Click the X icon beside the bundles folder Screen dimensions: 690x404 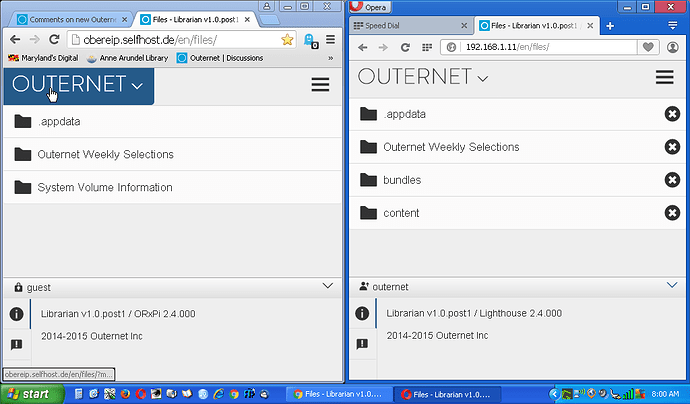coord(671,180)
